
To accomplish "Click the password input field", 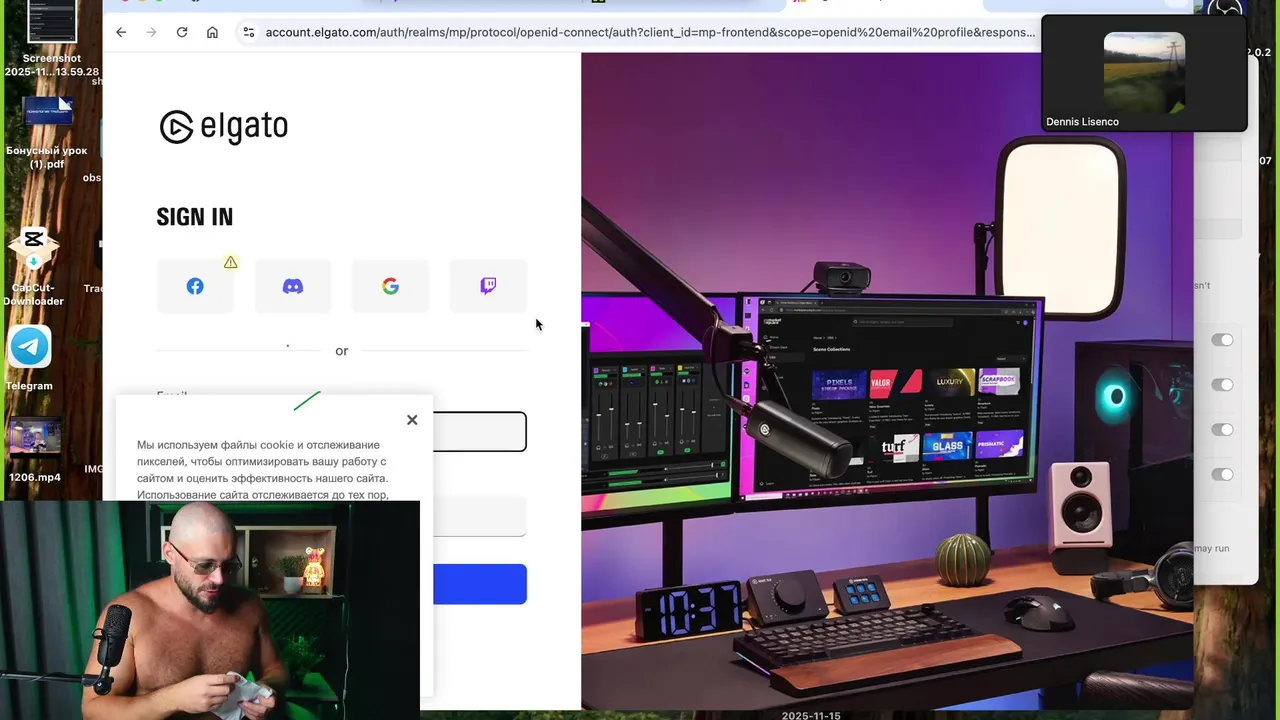I will coord(480,516).
